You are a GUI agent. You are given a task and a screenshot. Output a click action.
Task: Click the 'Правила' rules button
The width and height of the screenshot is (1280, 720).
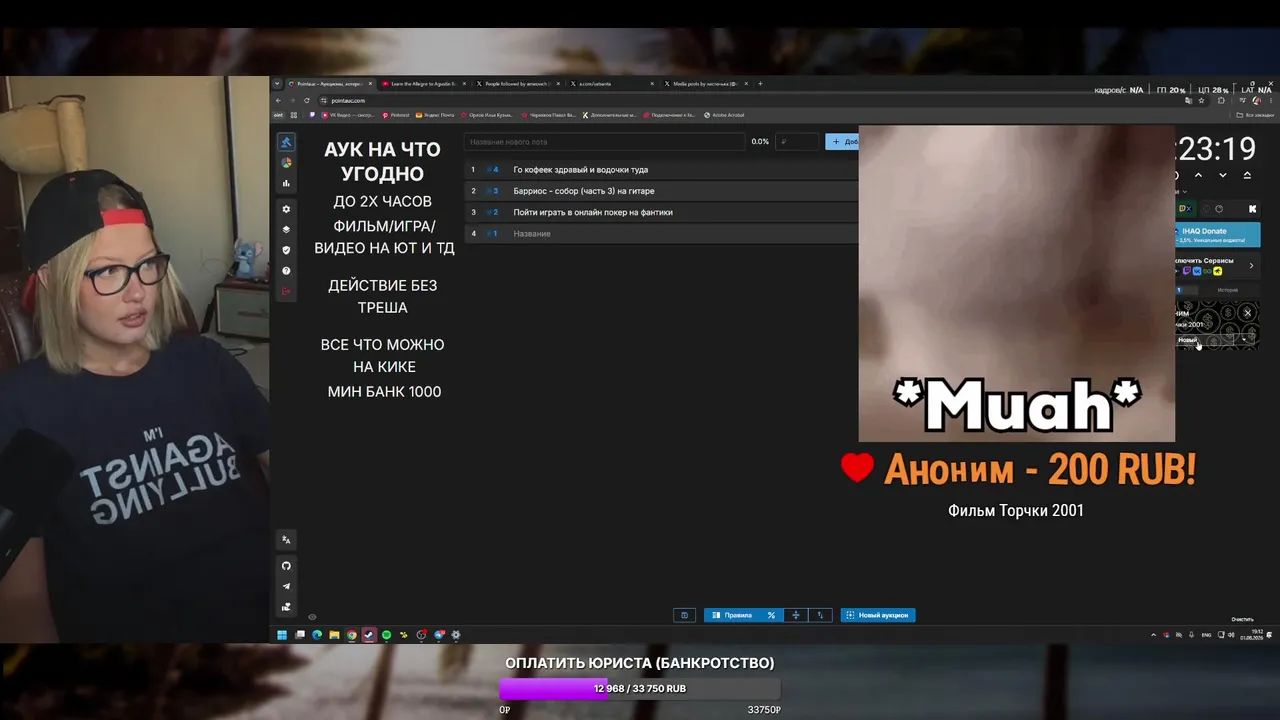[733, 615]
